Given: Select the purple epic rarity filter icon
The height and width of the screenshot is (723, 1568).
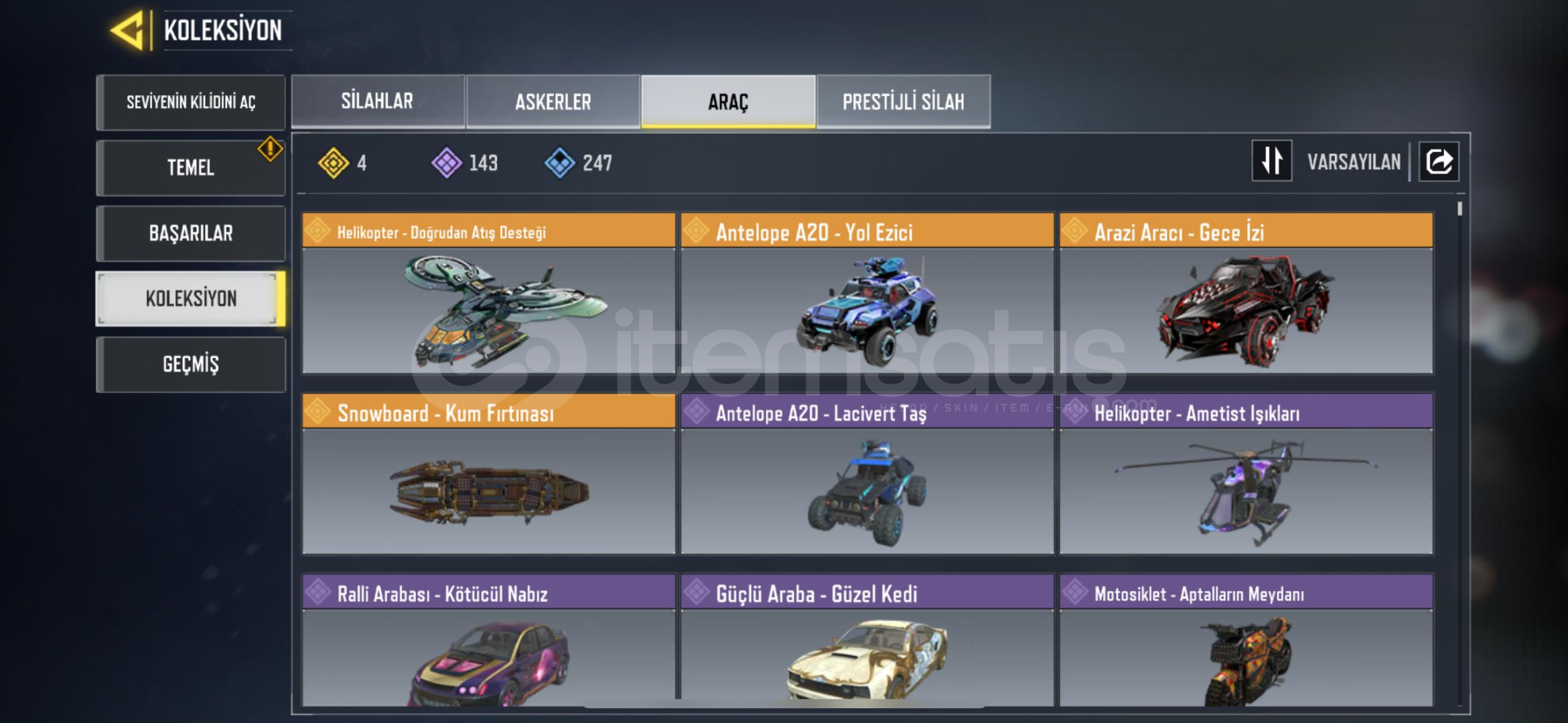Looking at the screenshot, I should tap(446, 163).
